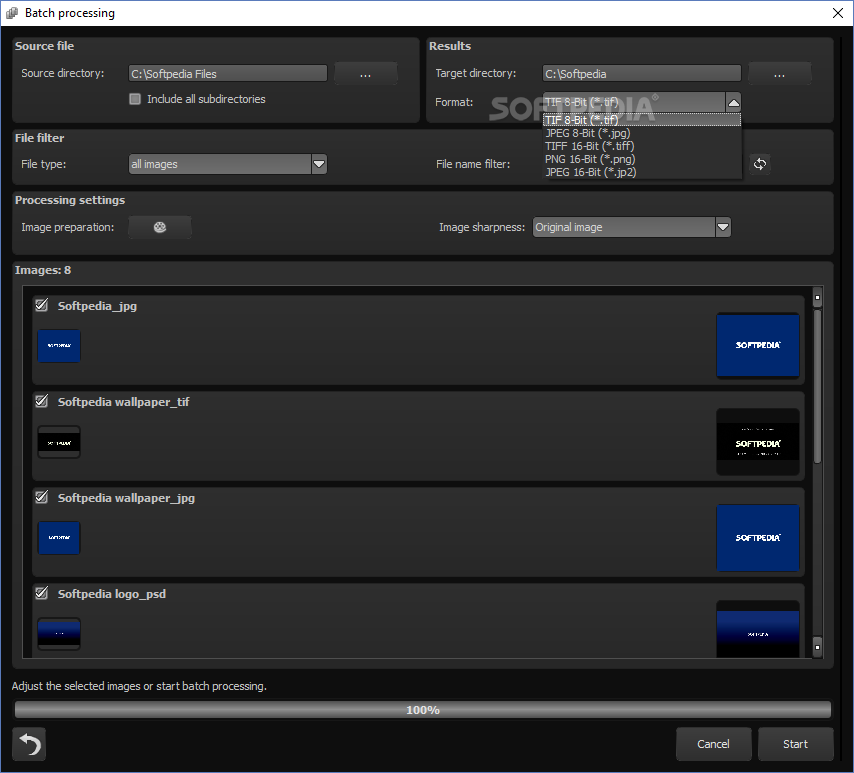Image resolution: width=854 pixels, height=773 pixels.
Task: Select large preview of Softpedia wallpaper_jpg
Action: point(758,538)
